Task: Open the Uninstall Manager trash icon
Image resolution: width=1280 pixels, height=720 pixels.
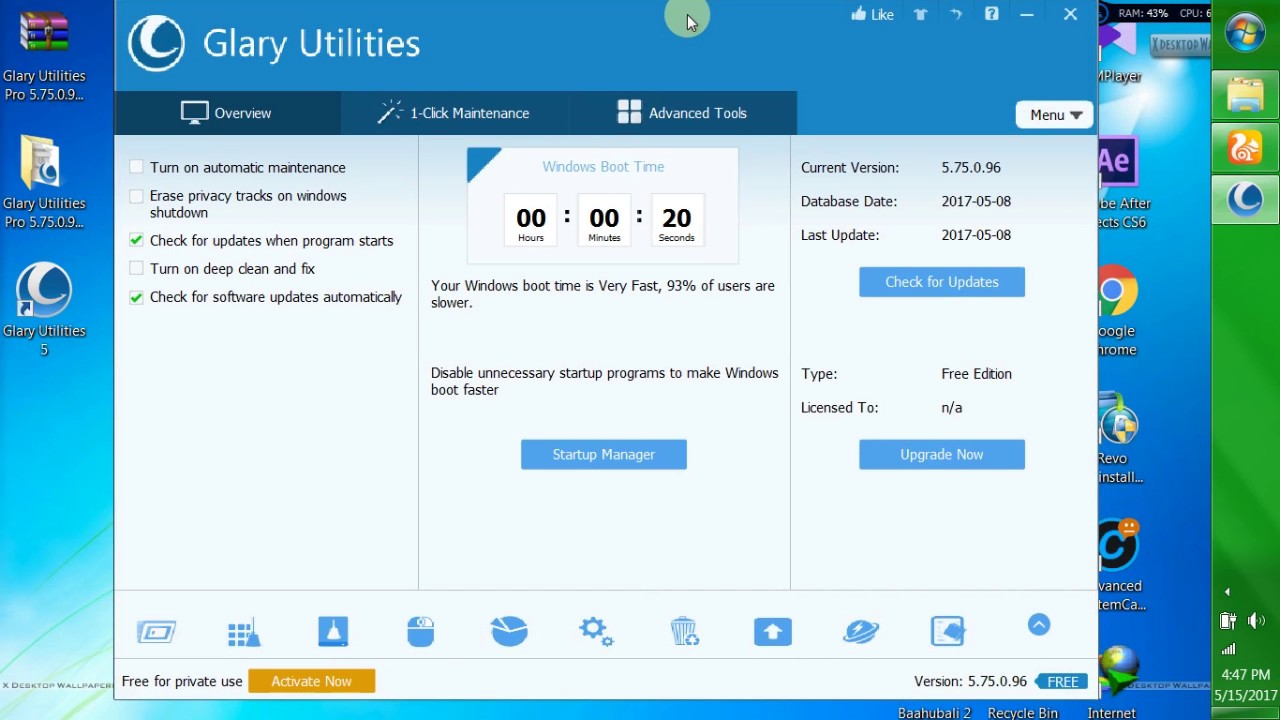Action: click(x=684, y=631)
